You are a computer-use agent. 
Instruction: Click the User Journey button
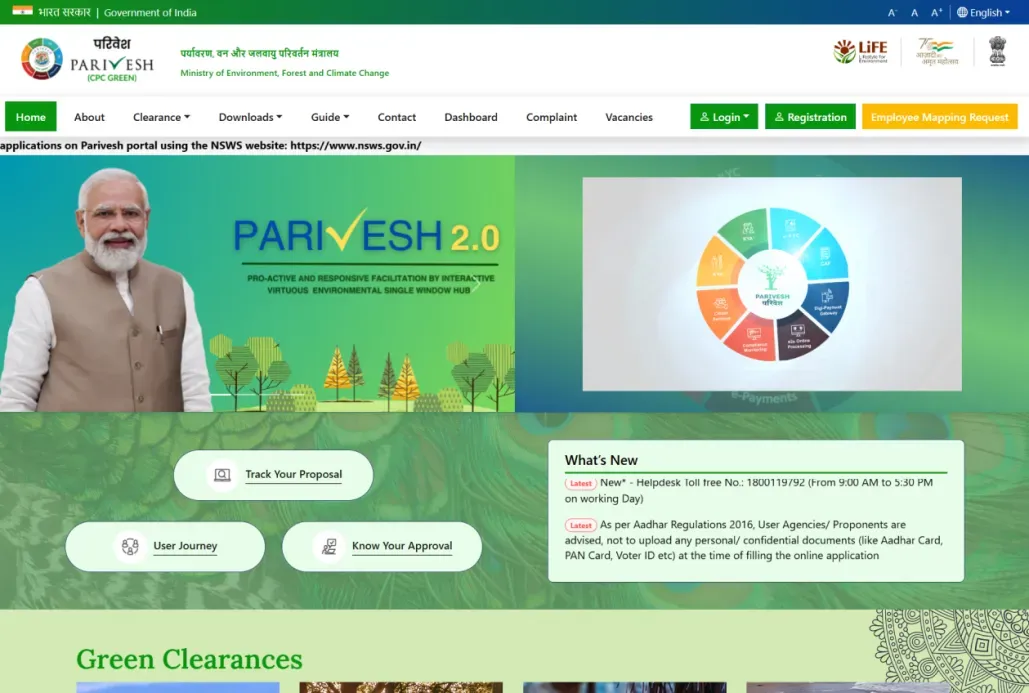[165, 546]
